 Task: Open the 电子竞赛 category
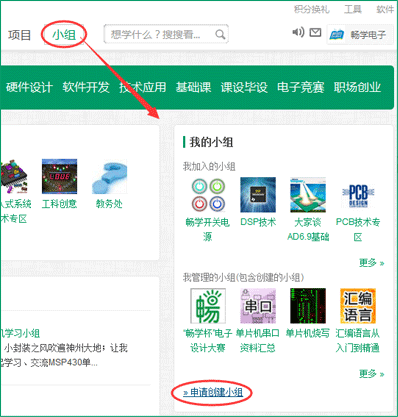point(301,87)
